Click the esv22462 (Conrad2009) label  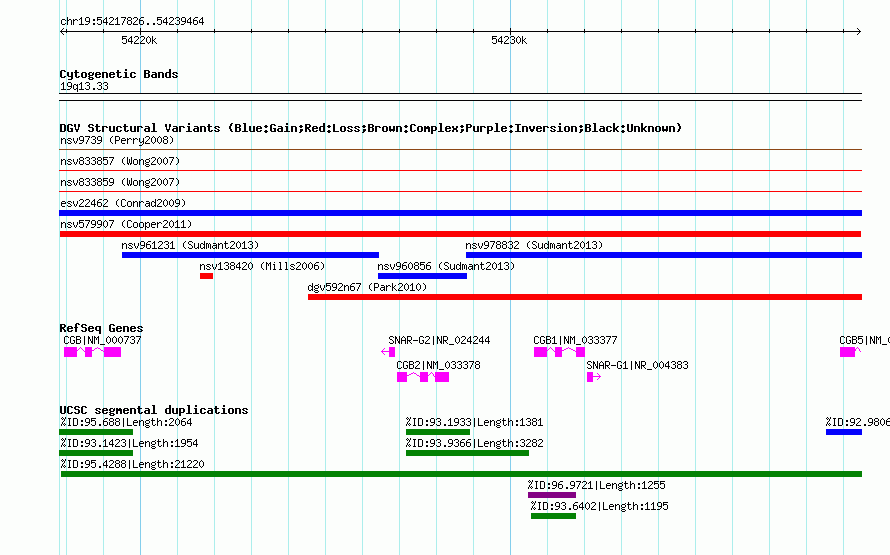click(x=123, y=203)
